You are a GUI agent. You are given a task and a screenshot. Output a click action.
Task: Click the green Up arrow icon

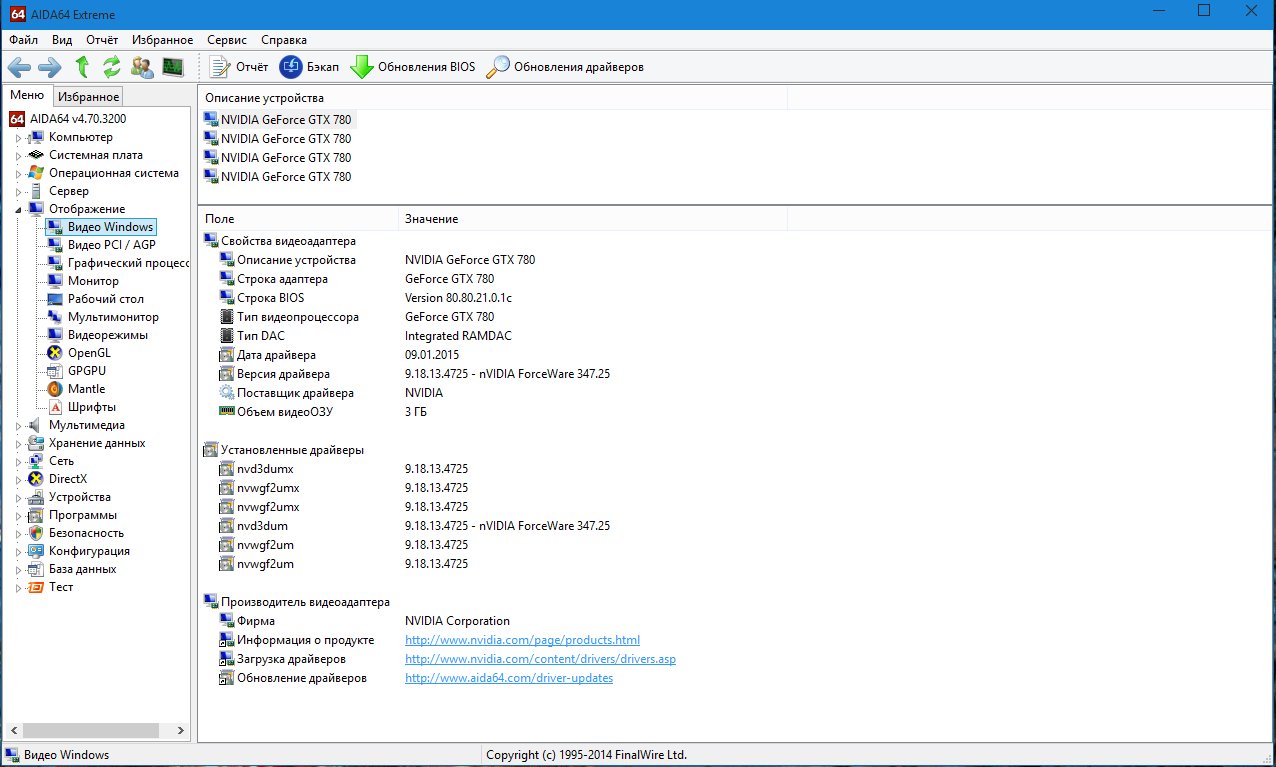(x=83, y=67)
